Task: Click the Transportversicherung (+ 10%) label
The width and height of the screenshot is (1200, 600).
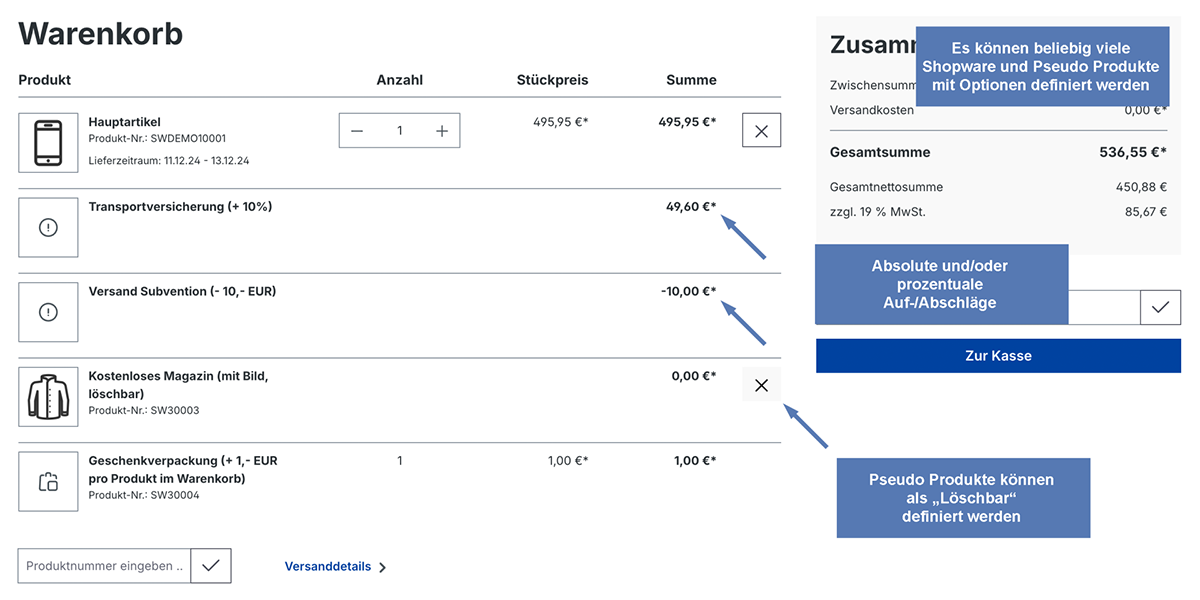Action: coord(180,207)
